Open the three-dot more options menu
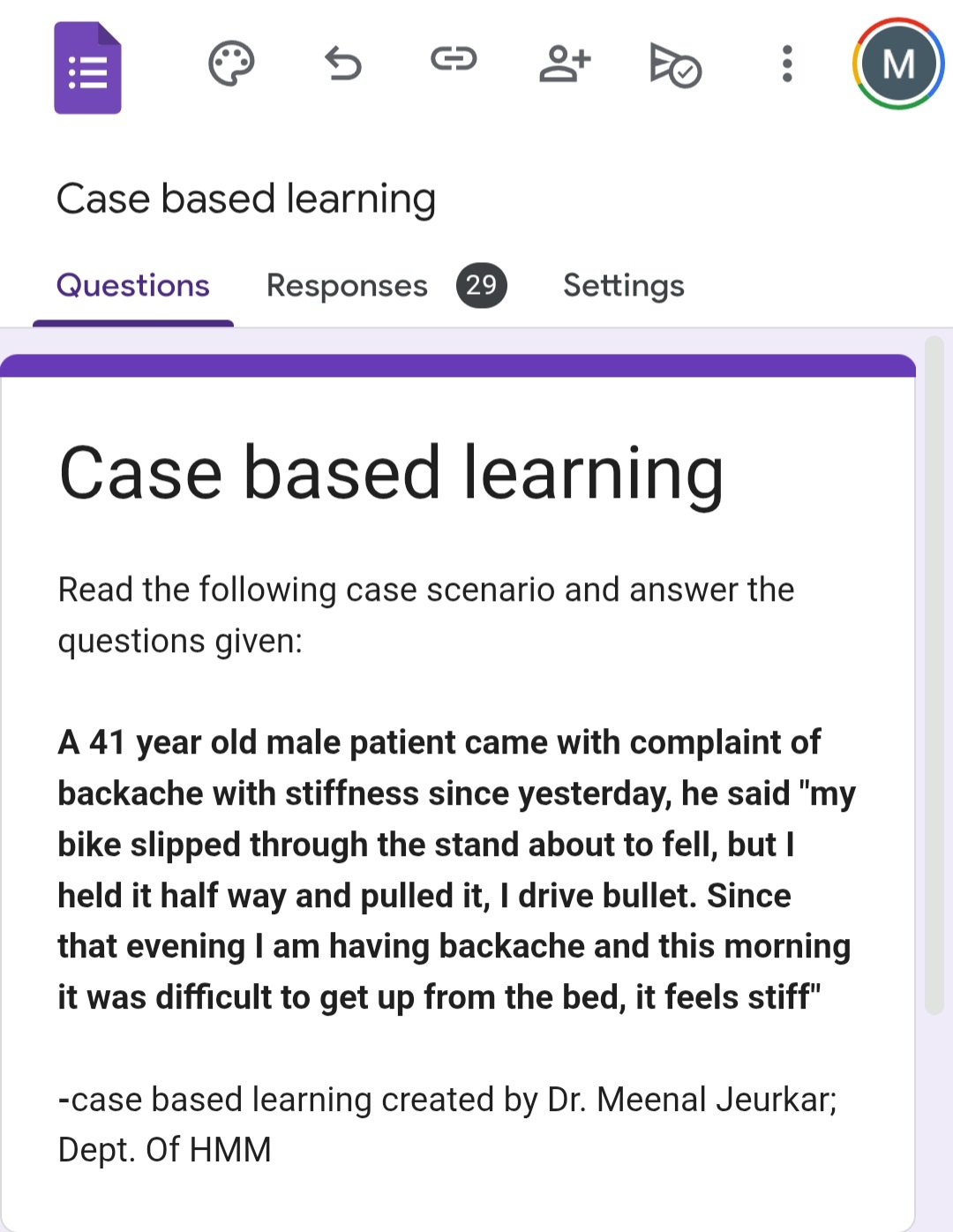953x1232 pixels. pos(787,64)
